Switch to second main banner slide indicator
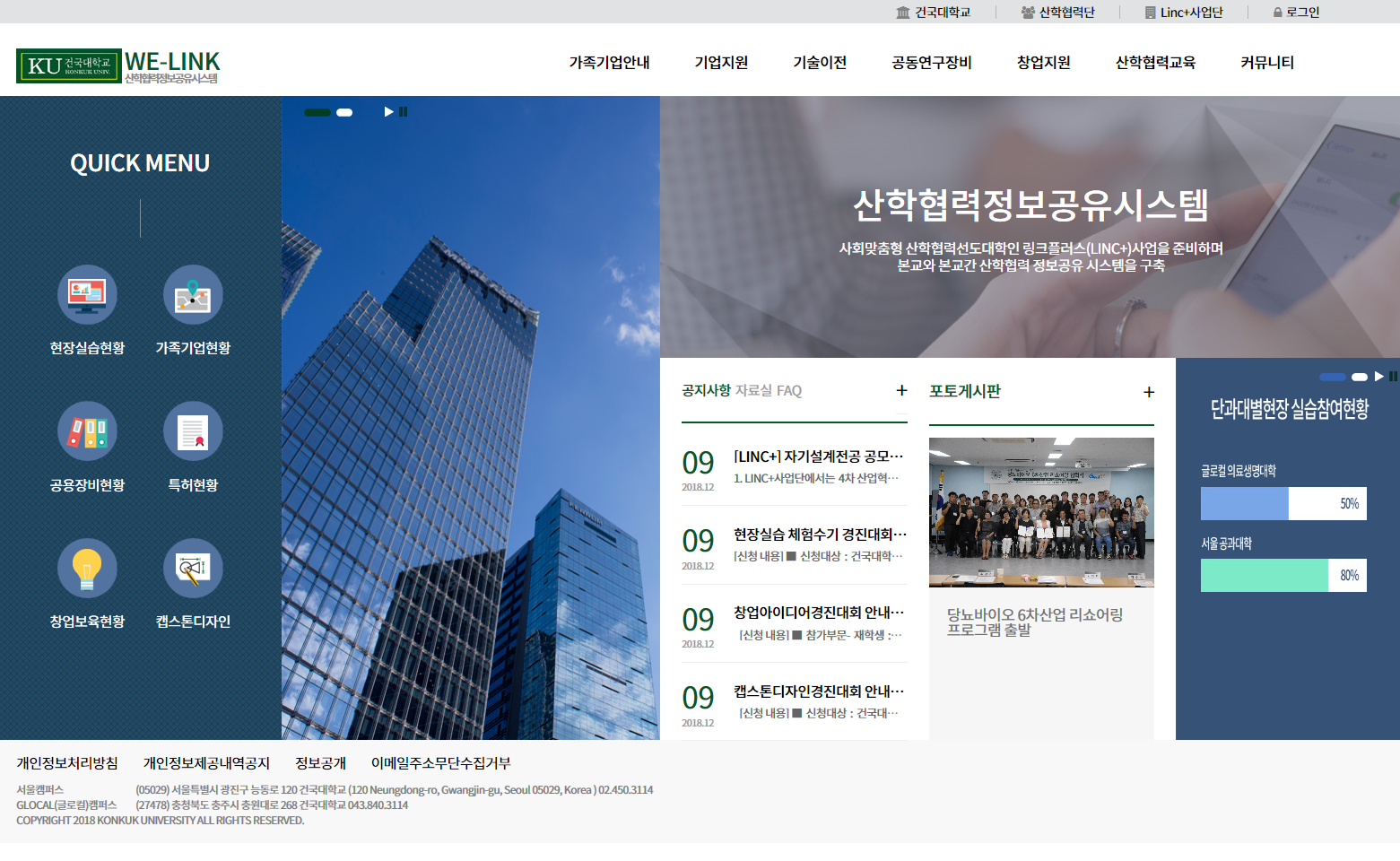The width and height of the screenshot is (1400, 861). tap(344, 113)
